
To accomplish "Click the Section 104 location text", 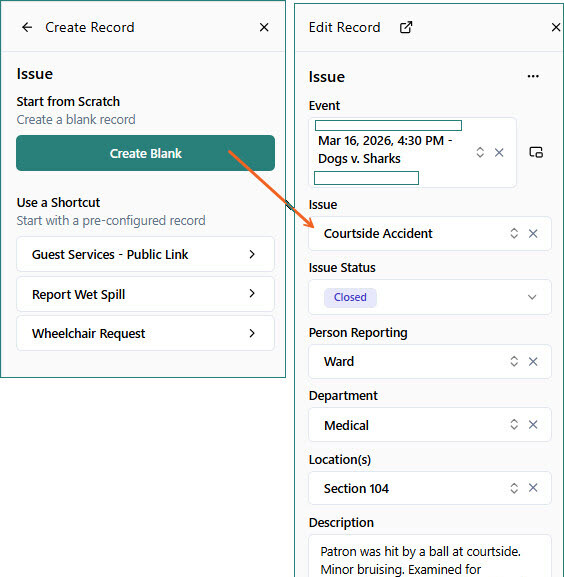I will 356,489.
